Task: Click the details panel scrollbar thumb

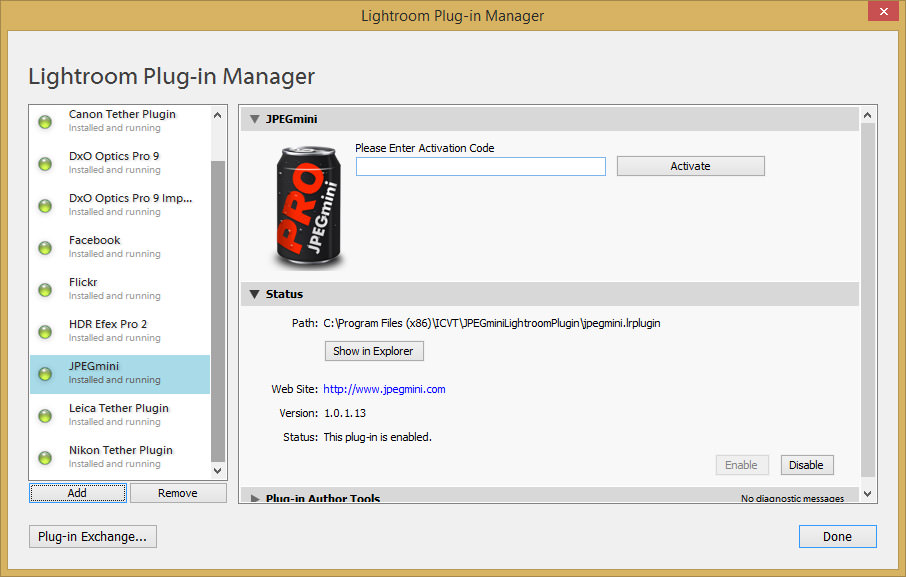Action: (867, 300)
